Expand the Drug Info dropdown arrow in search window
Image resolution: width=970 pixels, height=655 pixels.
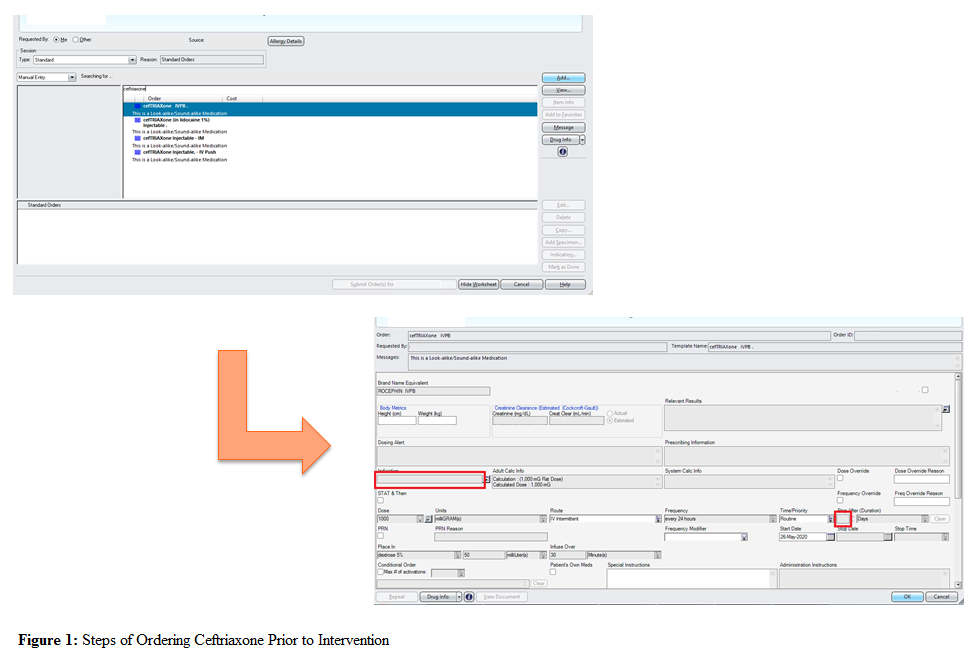tap(582, 140)
